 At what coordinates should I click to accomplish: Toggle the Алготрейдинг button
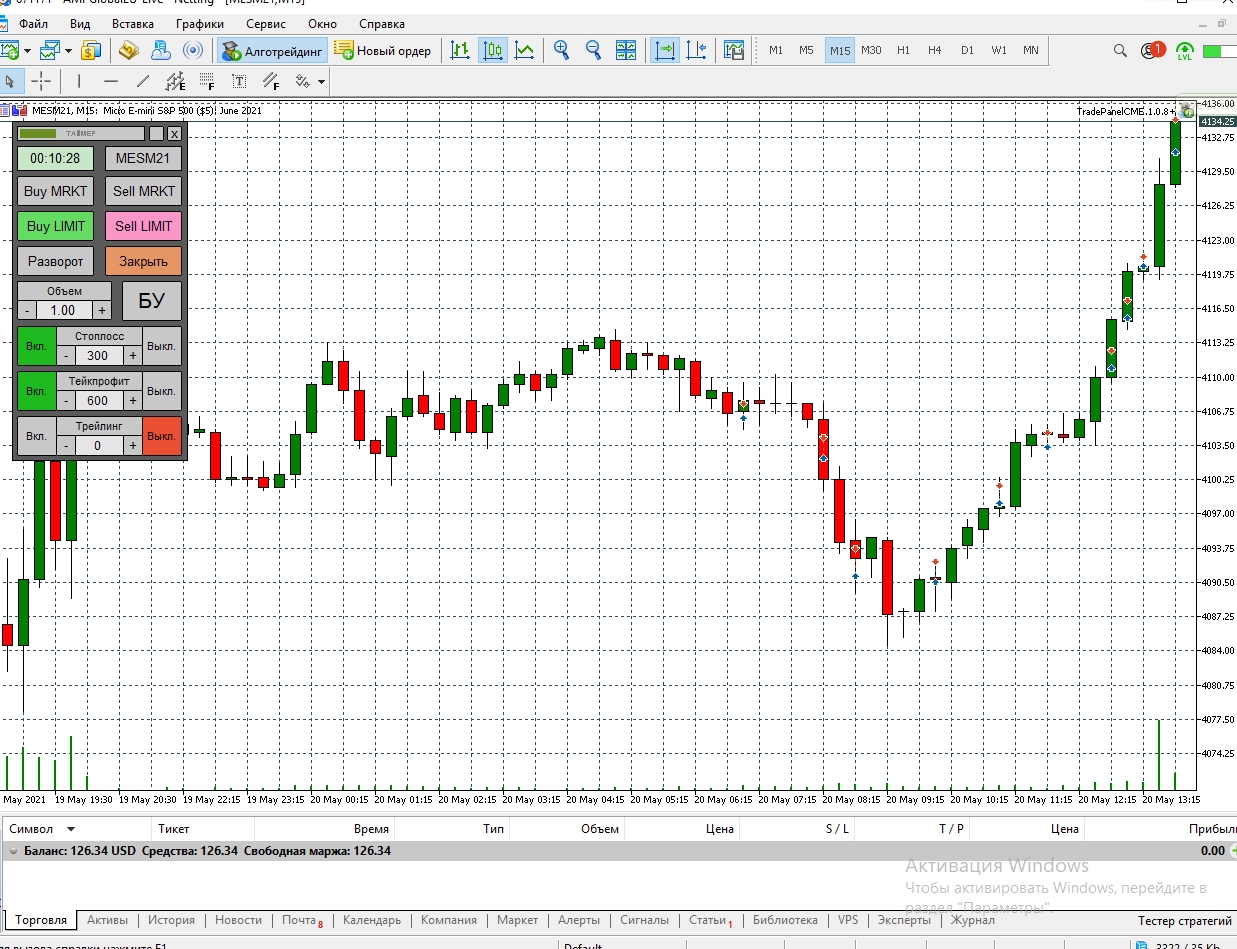[273, 50]
